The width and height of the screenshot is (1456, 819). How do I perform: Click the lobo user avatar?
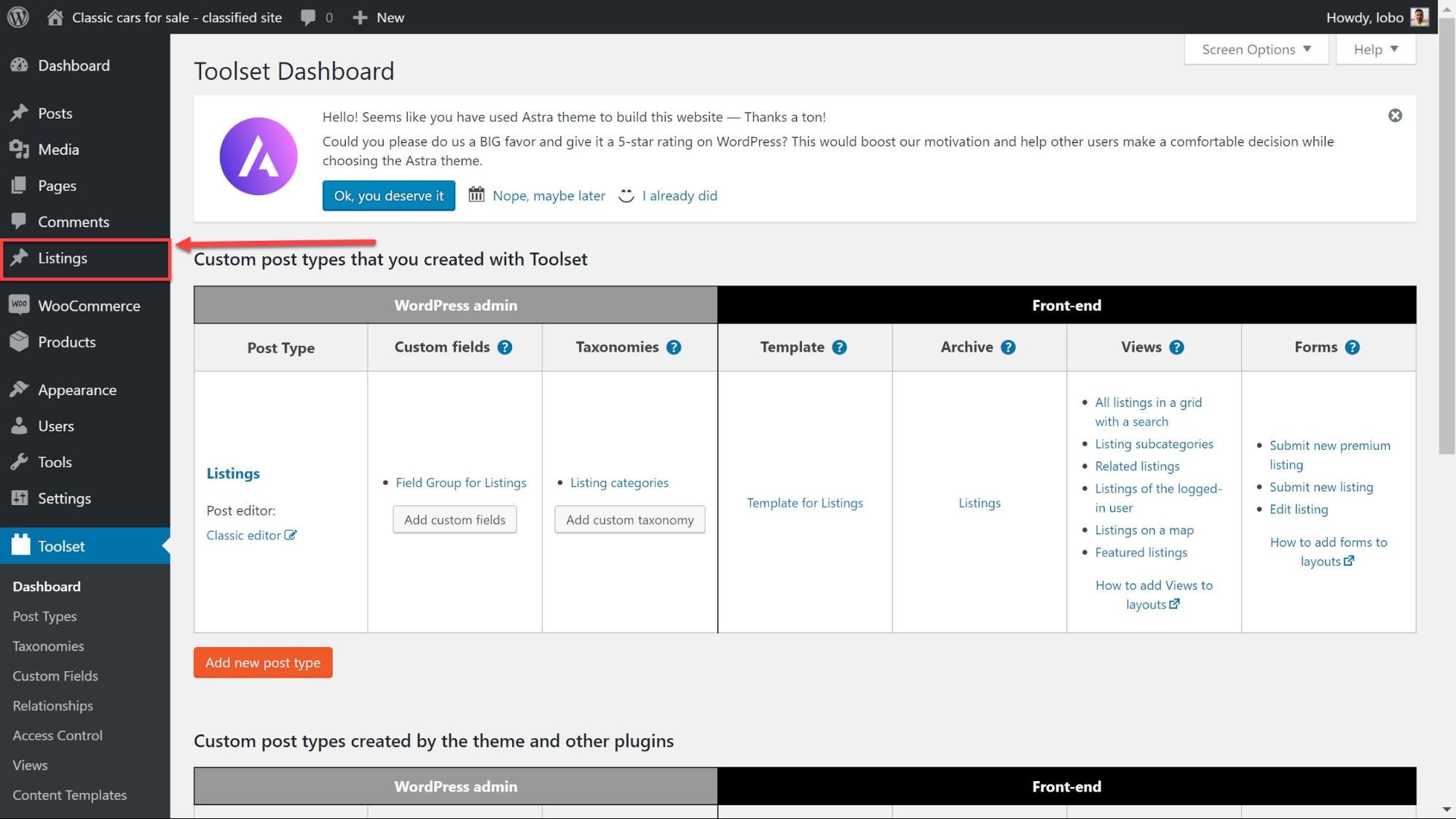(1420, 17)
